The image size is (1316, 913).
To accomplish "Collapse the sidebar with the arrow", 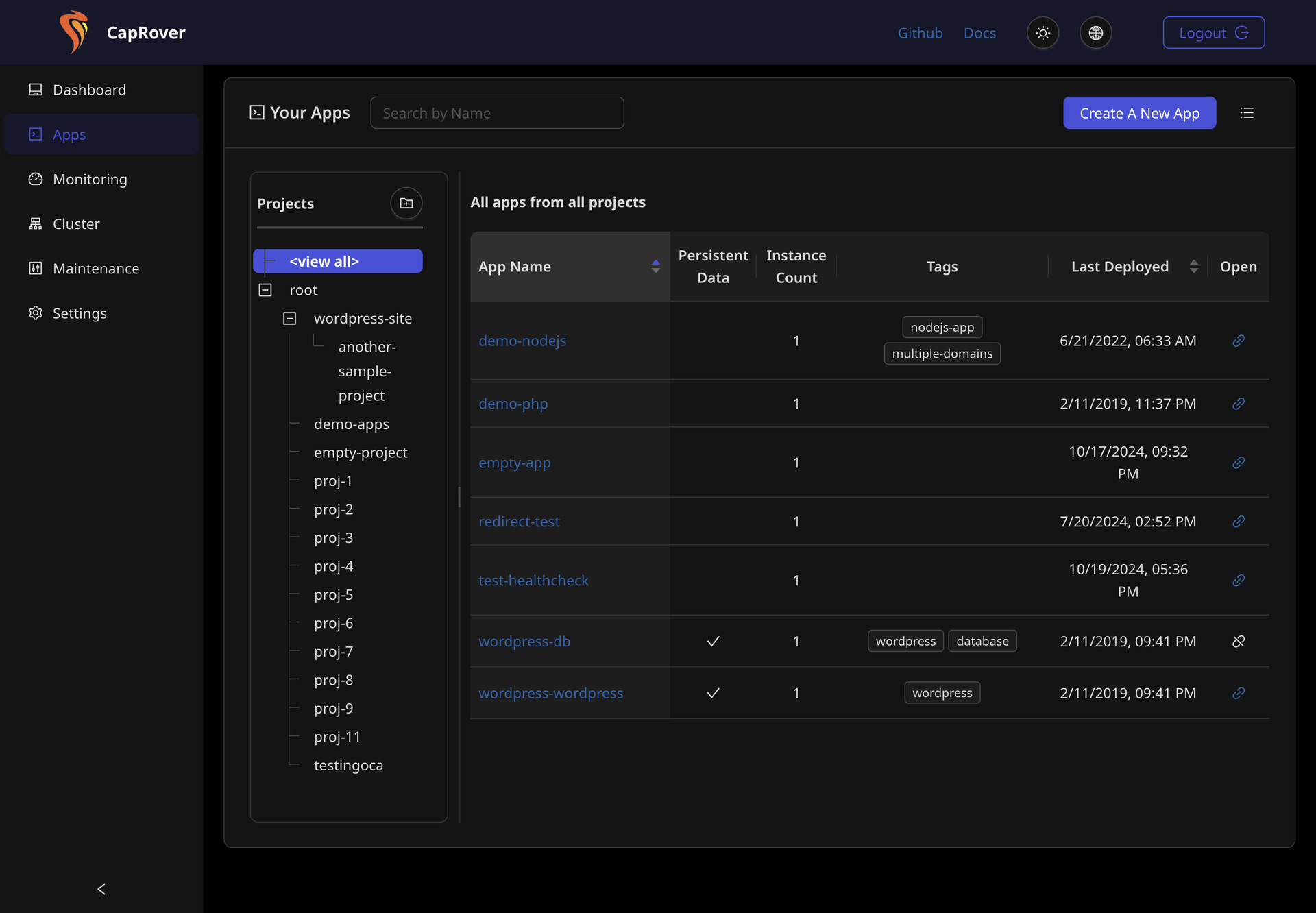I will pyautogui.click(x=101, y=889).
